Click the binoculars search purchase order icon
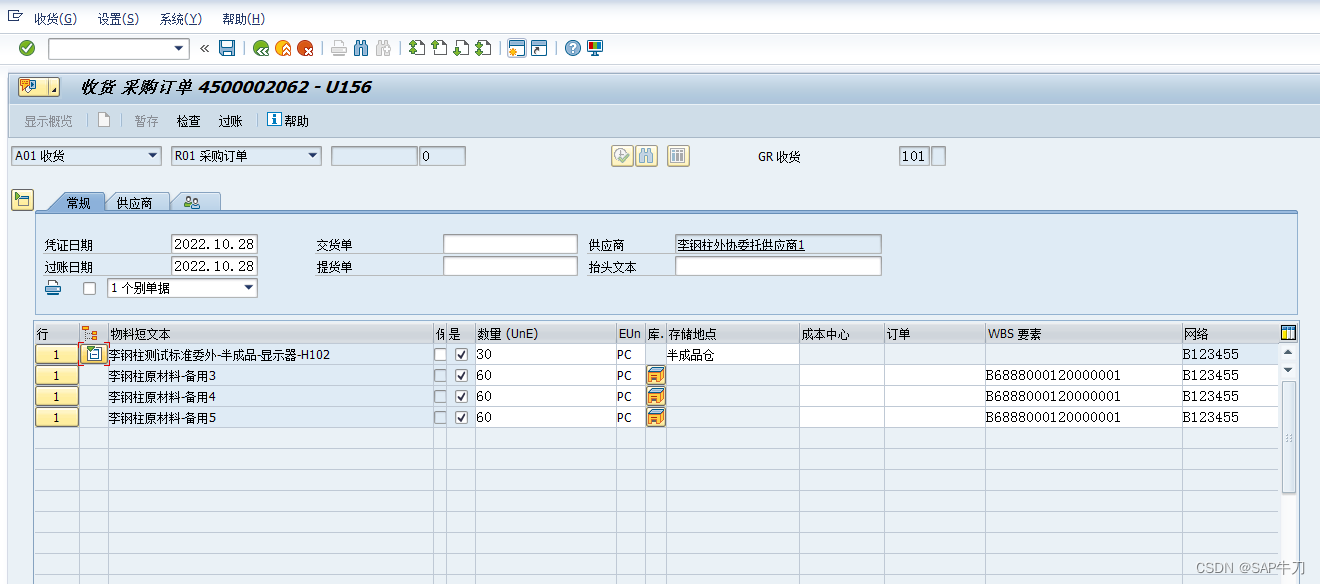Screen dimensions: 1320x584 click(647, 156)
